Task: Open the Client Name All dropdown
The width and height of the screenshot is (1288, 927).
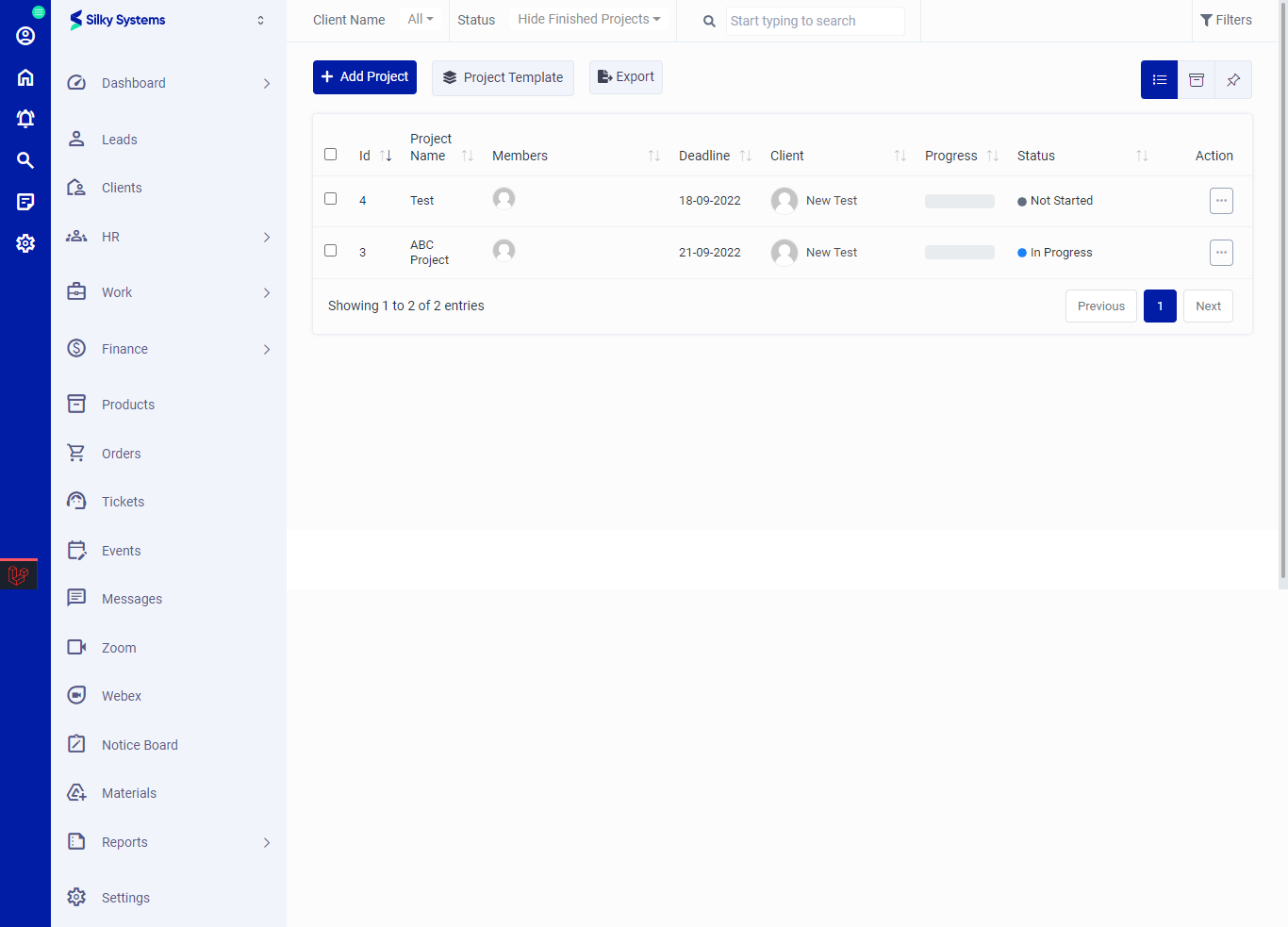Action: [421, 19]
